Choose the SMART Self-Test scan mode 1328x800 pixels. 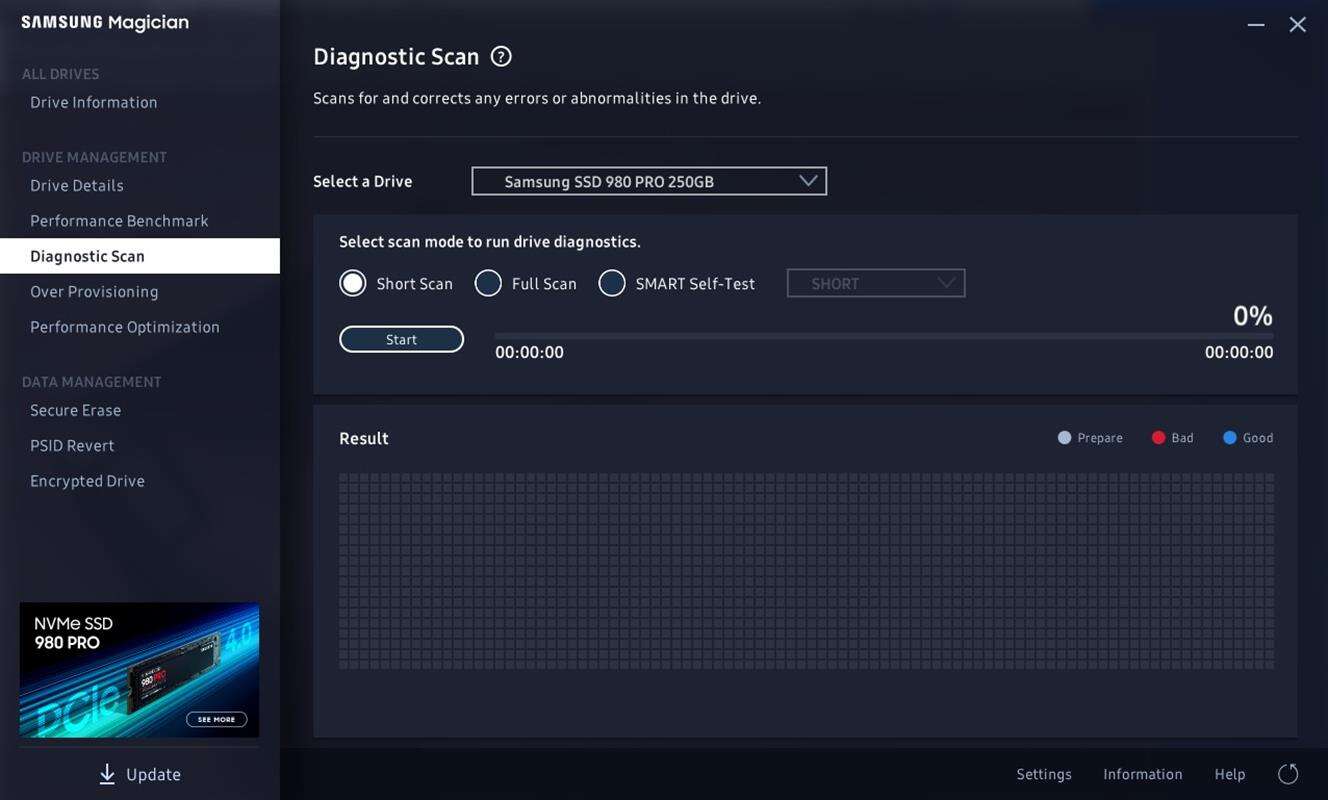(x=612, y=284)
